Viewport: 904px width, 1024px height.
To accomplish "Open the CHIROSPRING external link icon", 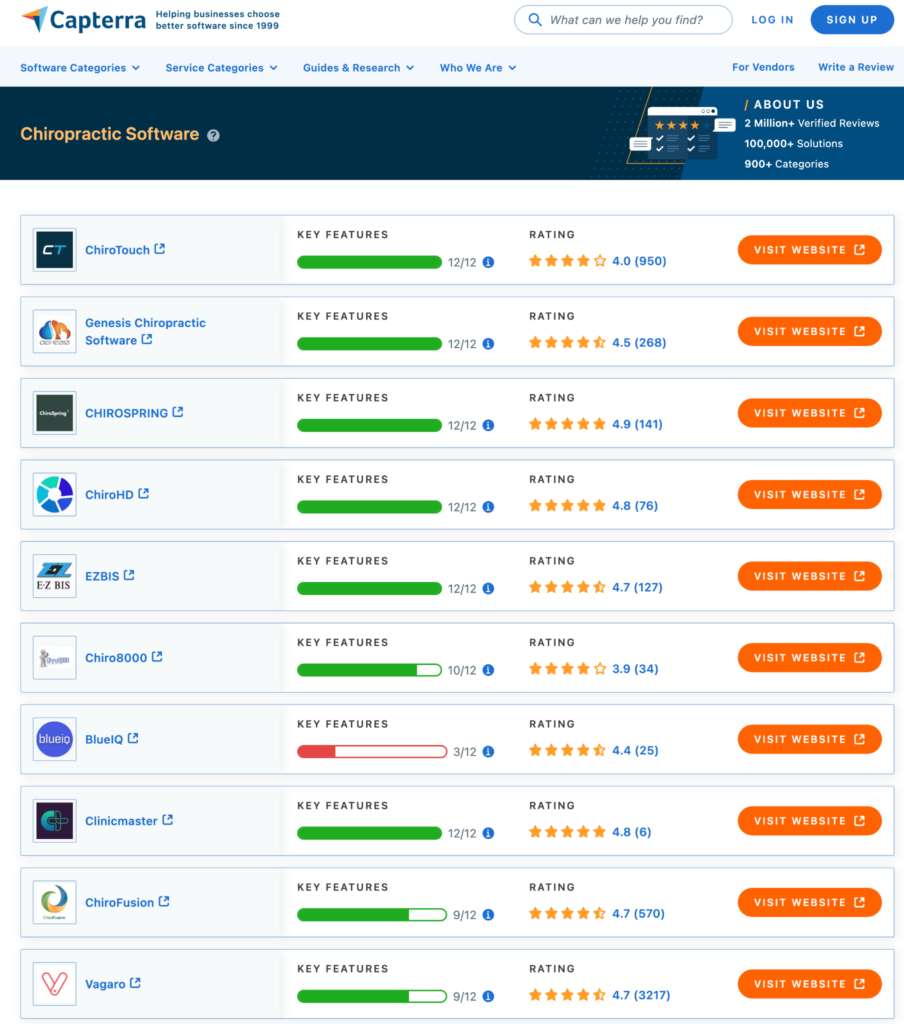I will [178, 412].
